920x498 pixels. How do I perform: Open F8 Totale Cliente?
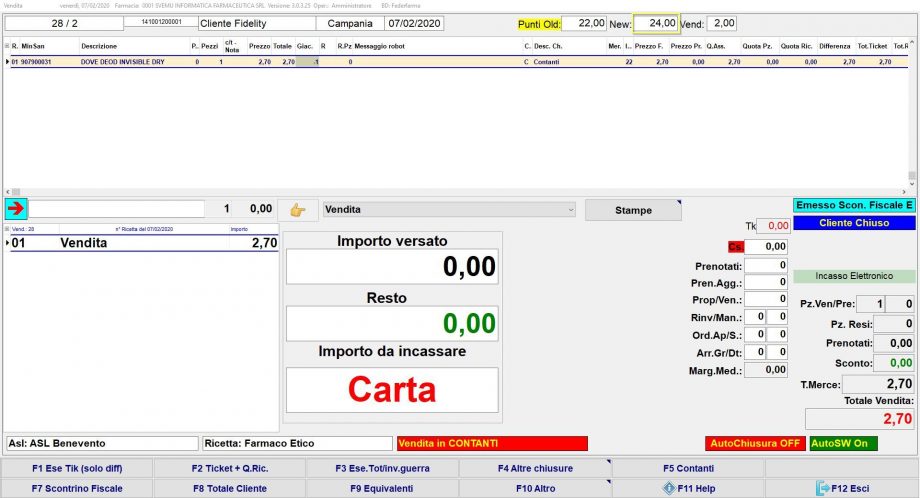pyautogui.click(x=229, y=488)
